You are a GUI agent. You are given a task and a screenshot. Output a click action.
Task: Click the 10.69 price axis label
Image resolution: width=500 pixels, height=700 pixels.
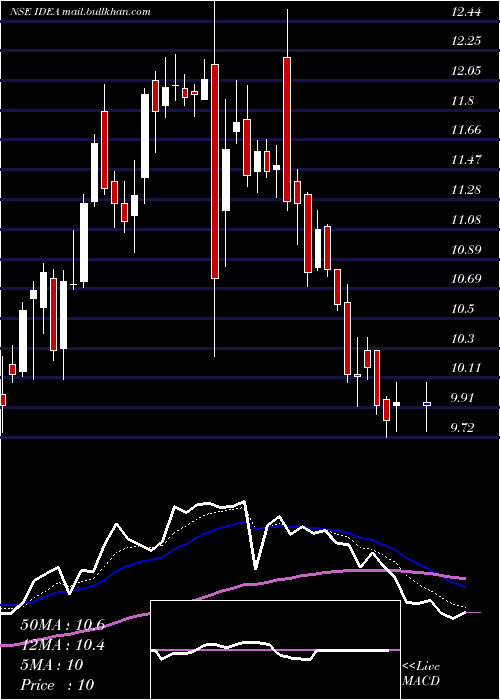[x=466, y=279]
